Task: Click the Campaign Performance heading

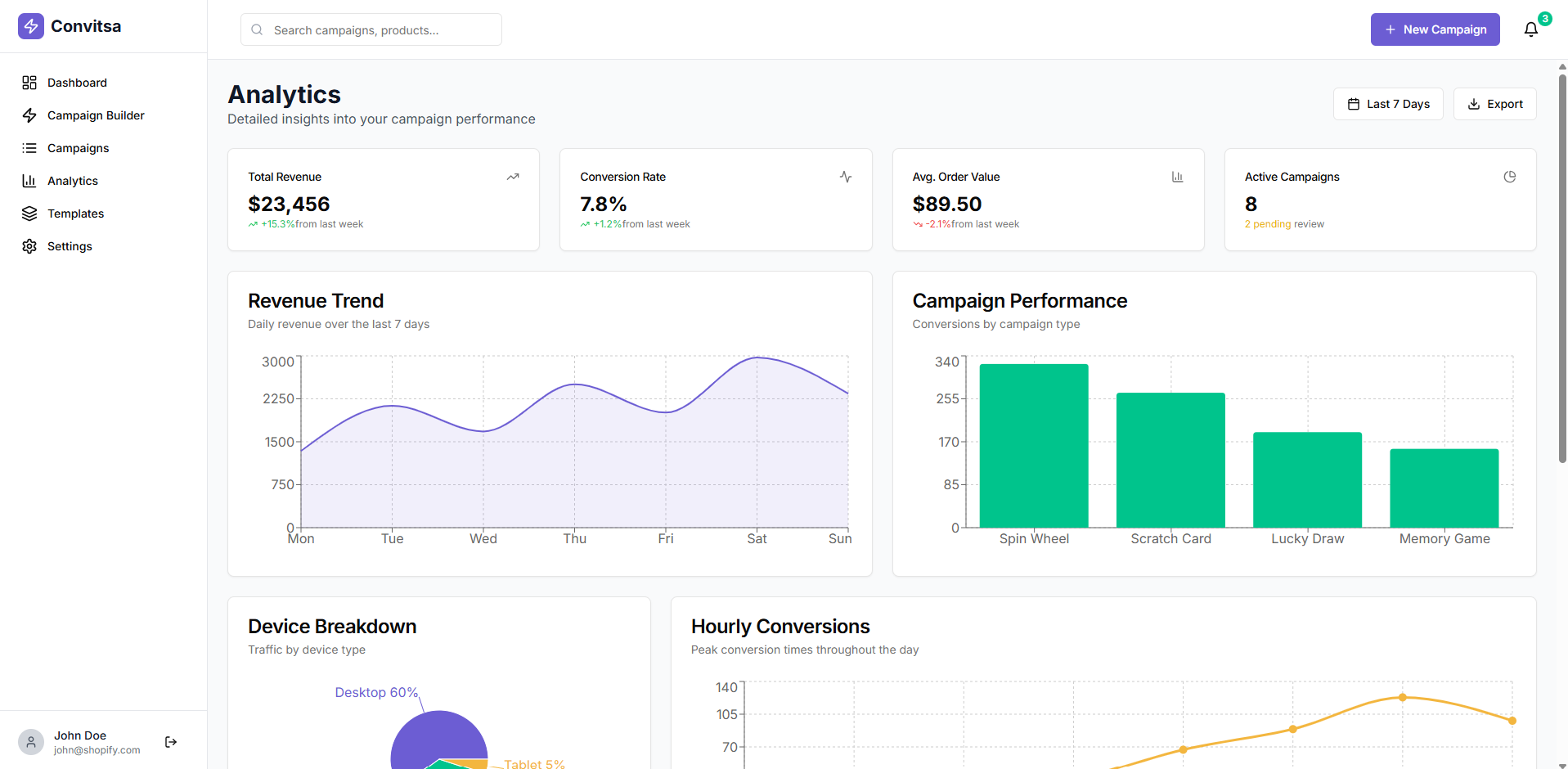Action: pyautogui.click(x=1020, y=301)
